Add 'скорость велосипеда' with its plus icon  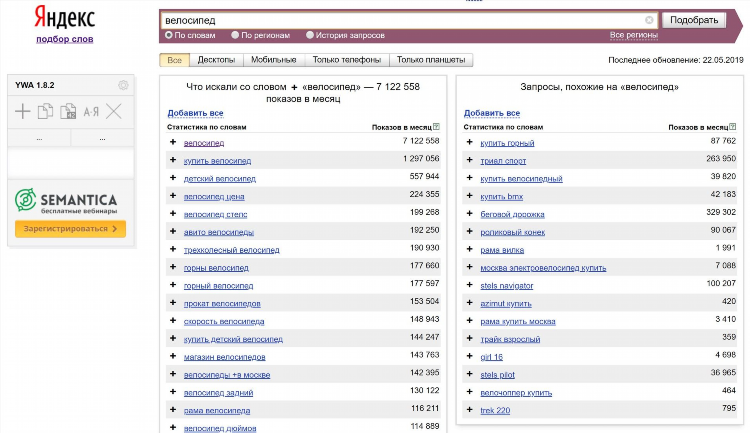coord(173,321)
